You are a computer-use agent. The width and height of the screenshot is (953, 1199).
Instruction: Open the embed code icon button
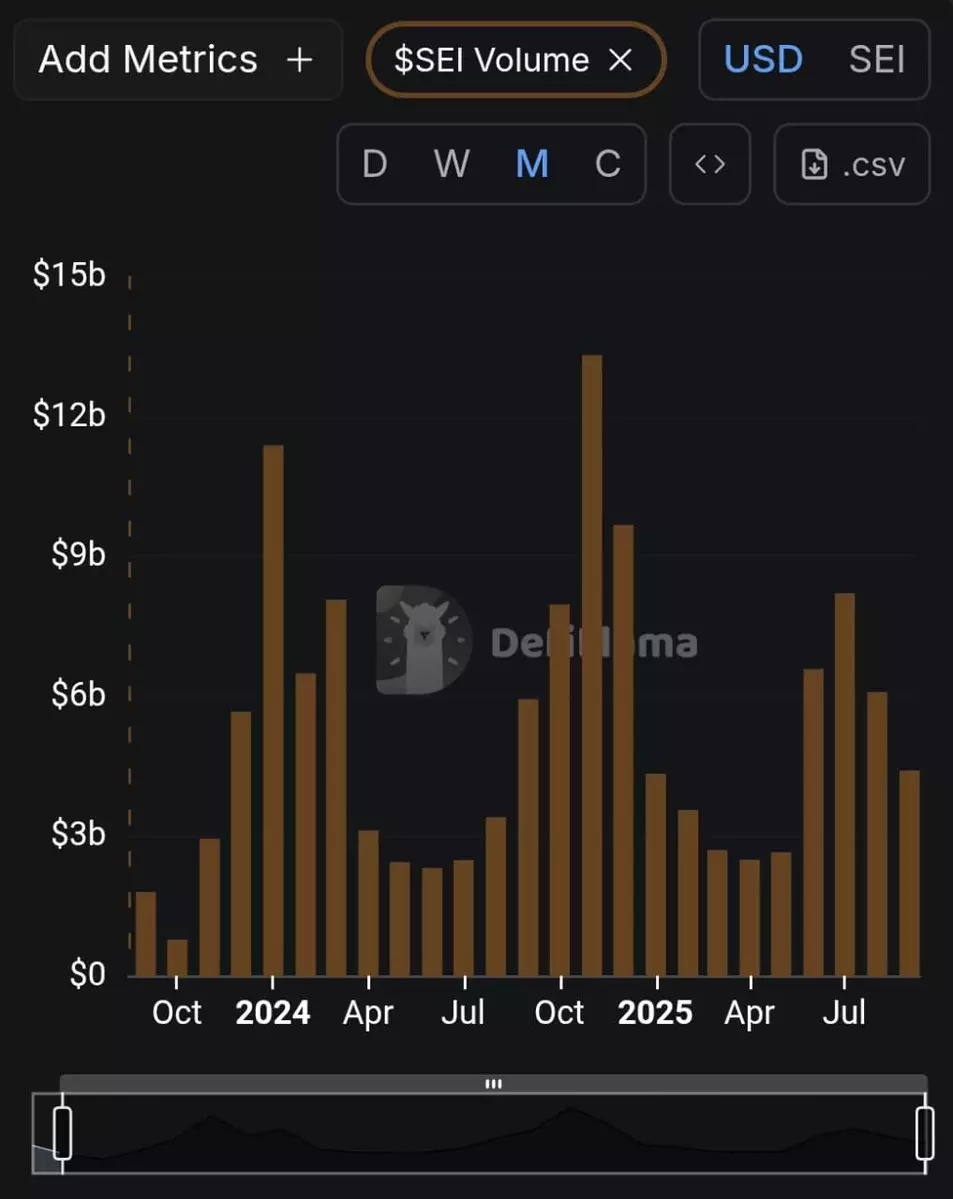click(x=710, y=164)
